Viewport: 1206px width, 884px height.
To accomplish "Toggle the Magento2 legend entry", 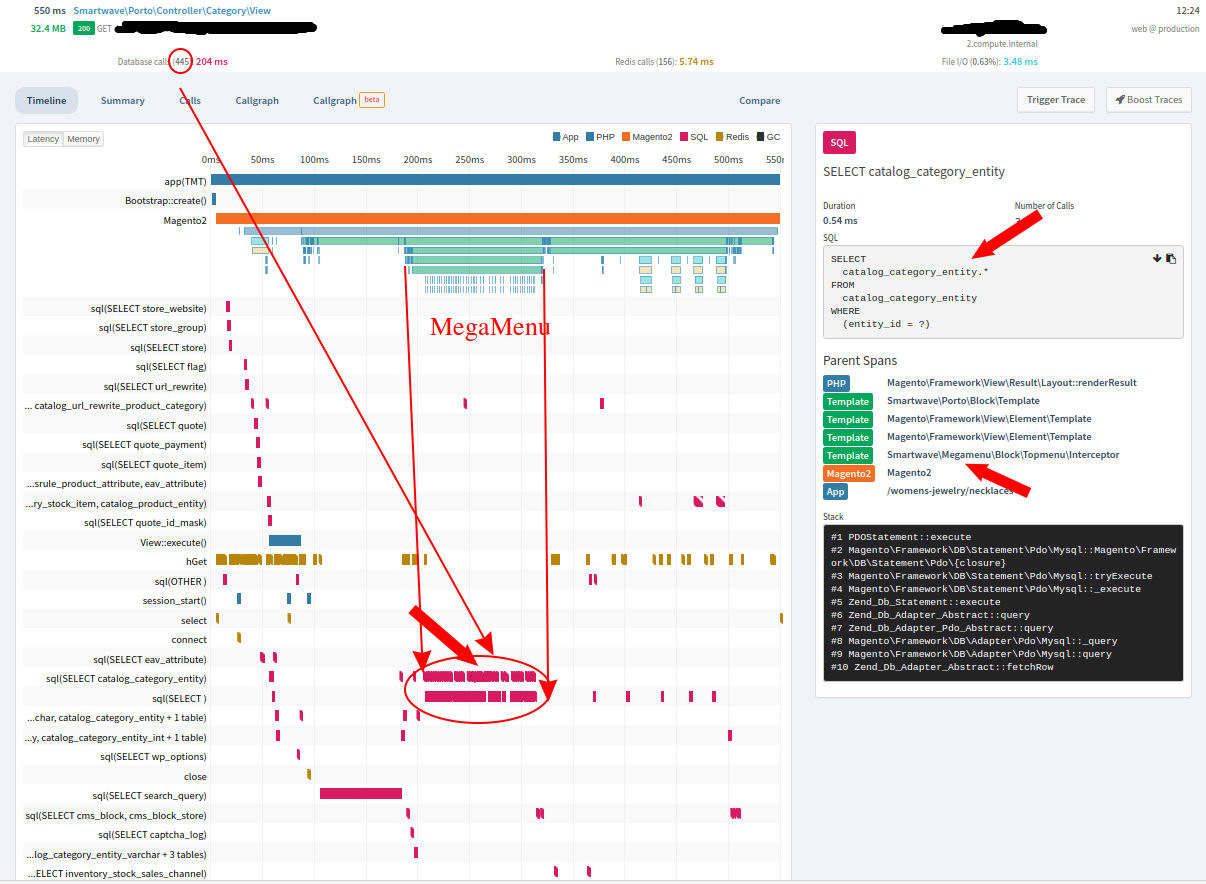I will pos(647,137).
